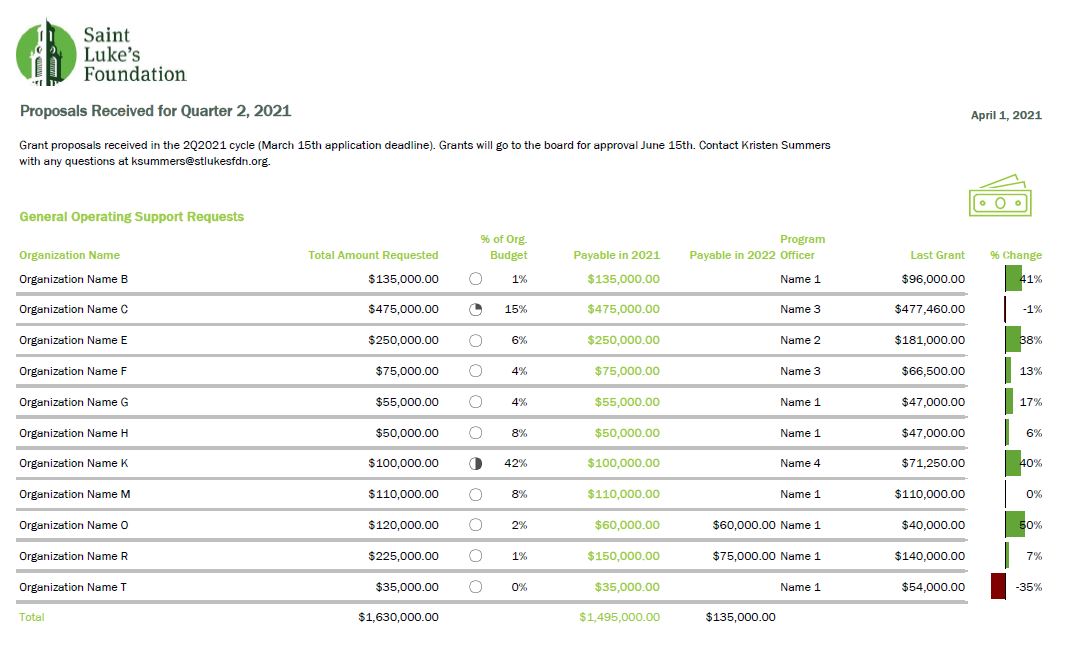
Task: Click the Program Officer column header
Action: (803, 247)
